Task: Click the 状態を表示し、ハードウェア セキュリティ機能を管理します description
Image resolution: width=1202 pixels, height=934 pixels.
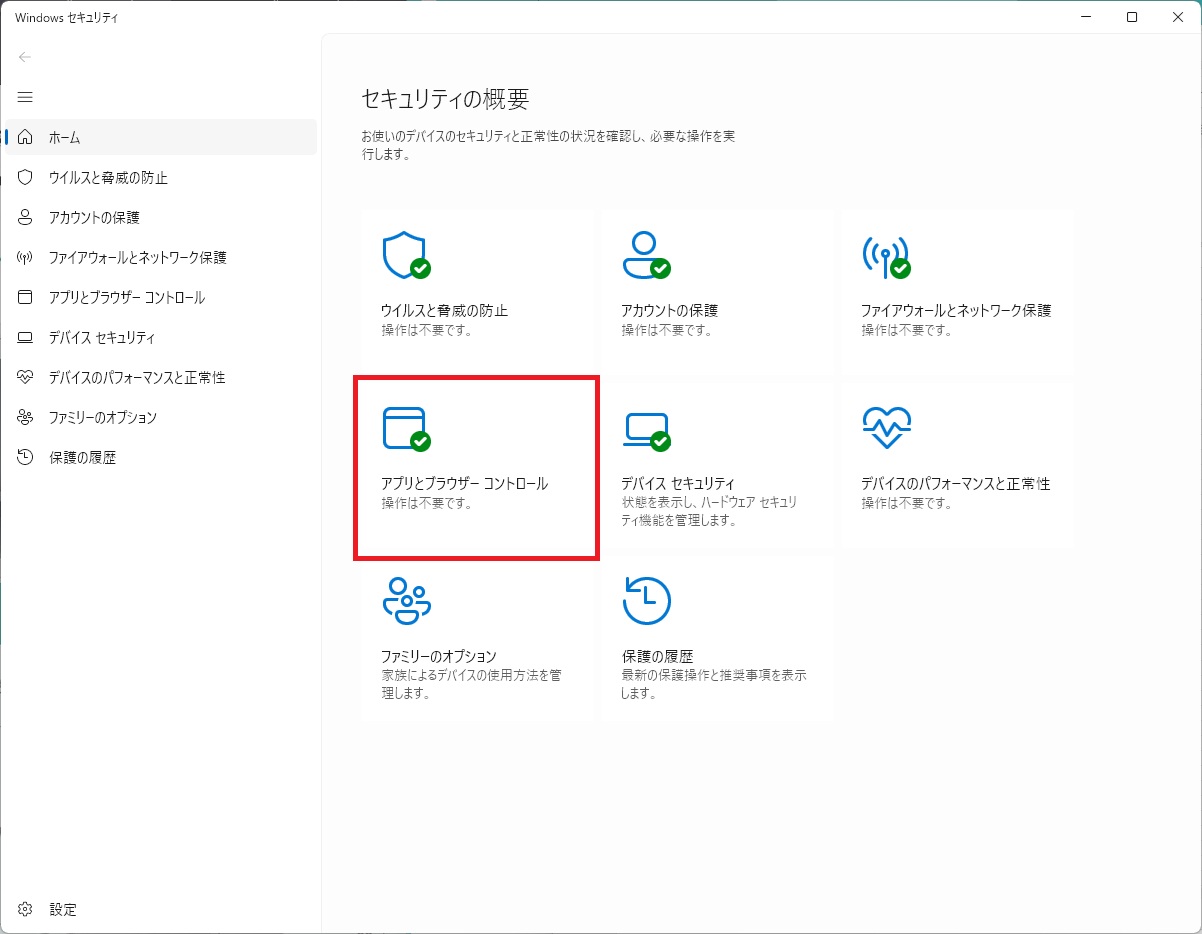Action: pyautogui.click(x=709, y=511)
